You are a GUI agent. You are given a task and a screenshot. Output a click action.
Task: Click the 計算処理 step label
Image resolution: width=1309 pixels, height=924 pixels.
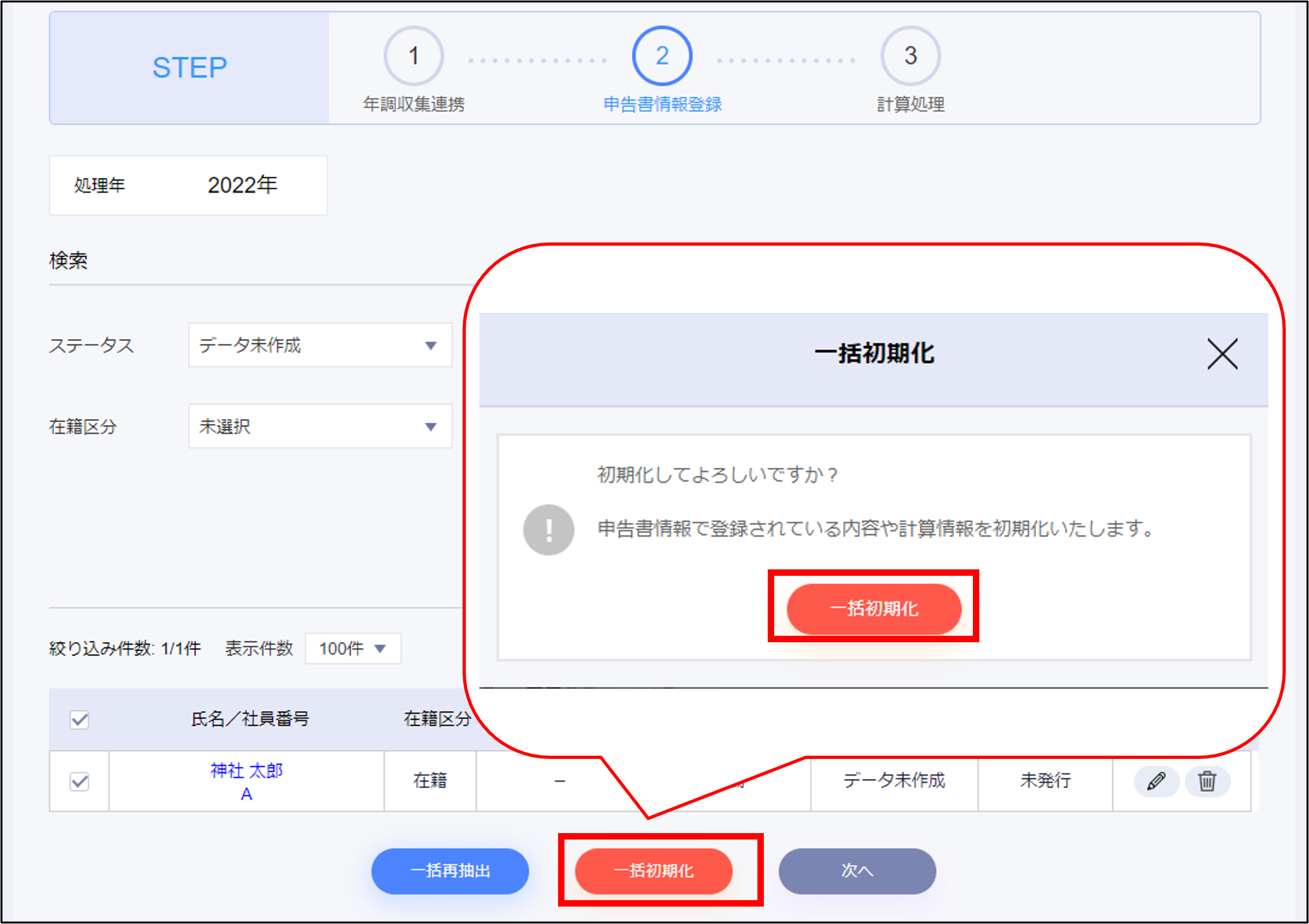(x=910, y=104)
